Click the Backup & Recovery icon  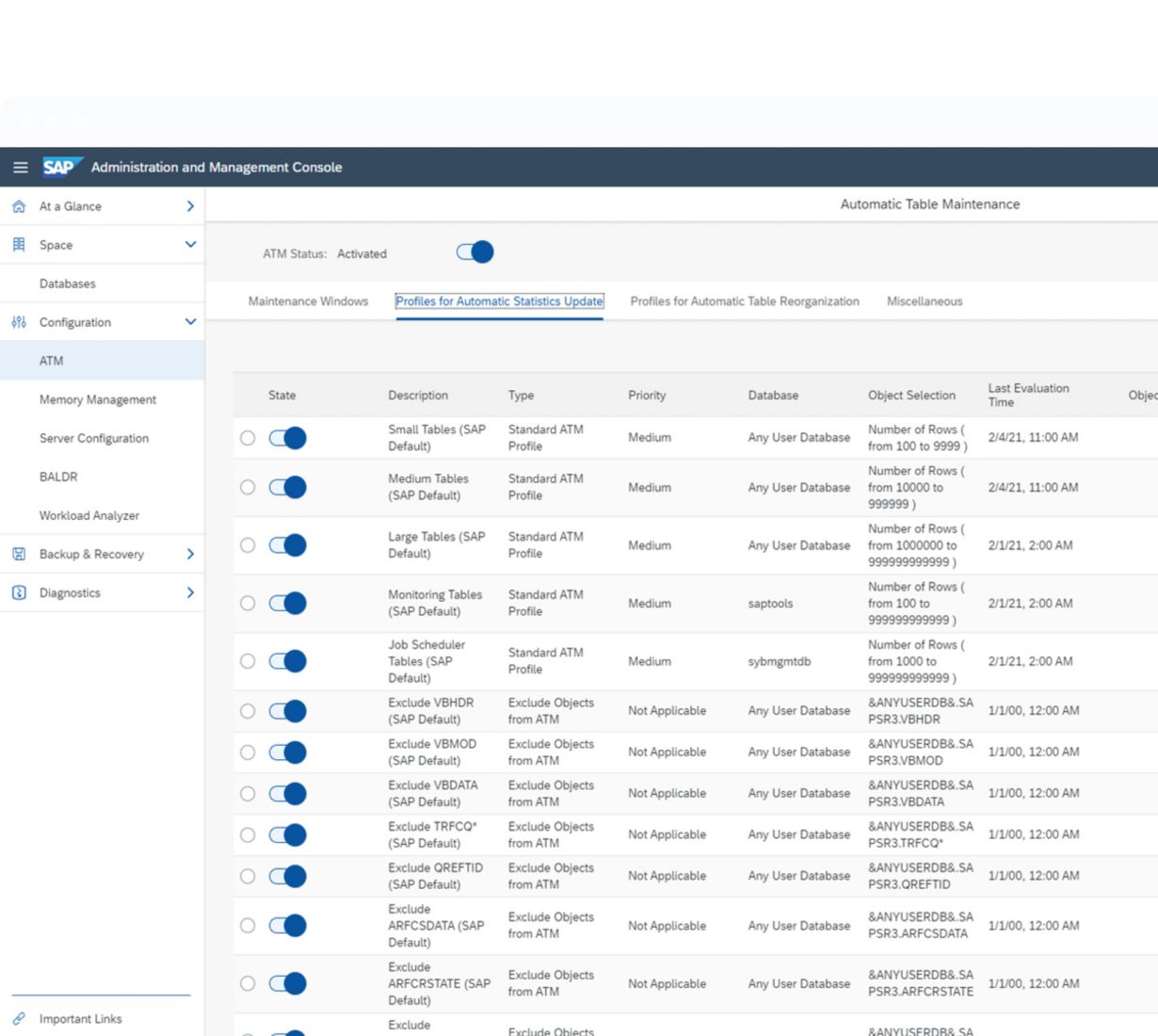pyautogui.click(x=19, y=554)
